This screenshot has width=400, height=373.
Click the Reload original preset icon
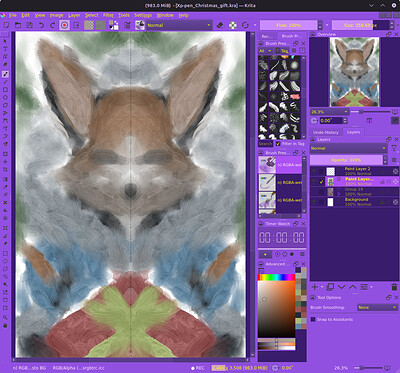click(245, 25)
